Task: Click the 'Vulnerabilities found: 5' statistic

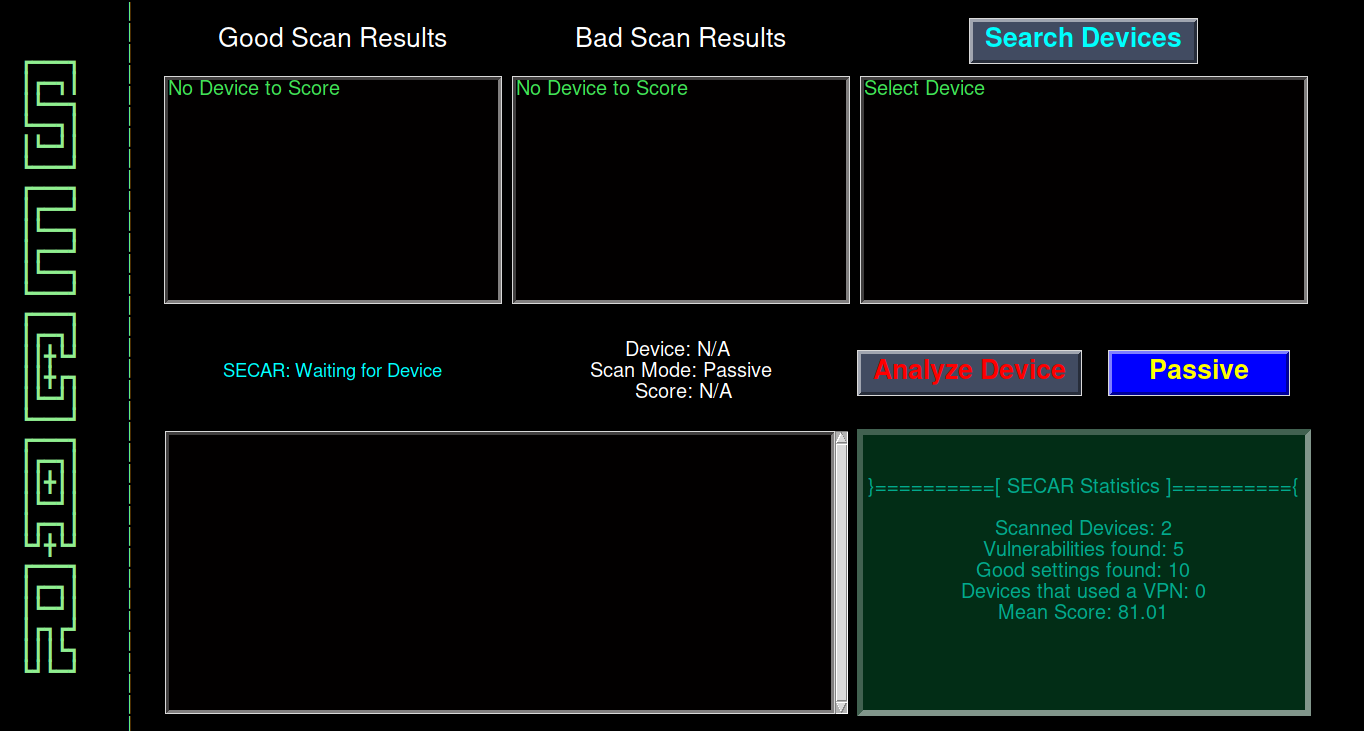Action: point(1083,549)
